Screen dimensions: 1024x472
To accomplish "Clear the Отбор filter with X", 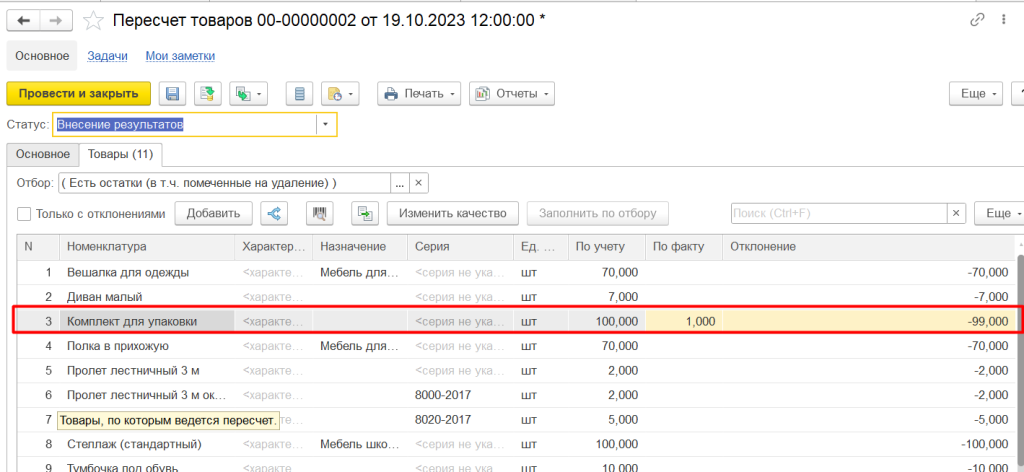I will click(419, 183).
